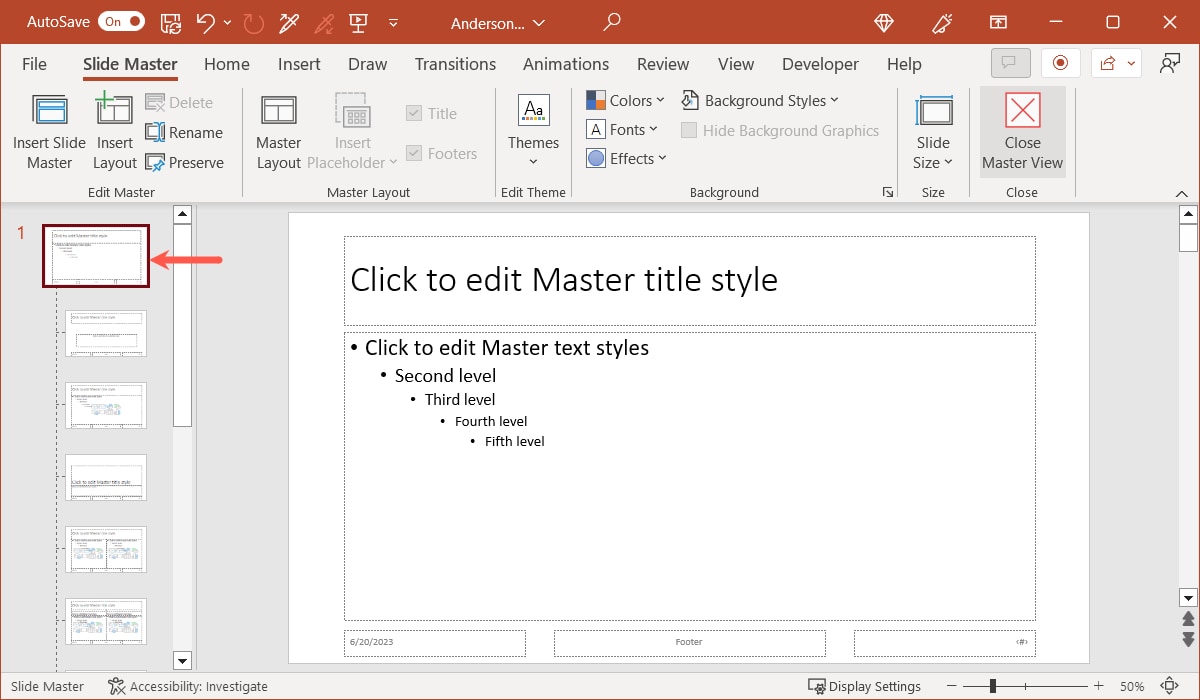
Task: Insert a new Slide Master
Action: [x=48, y=131]
